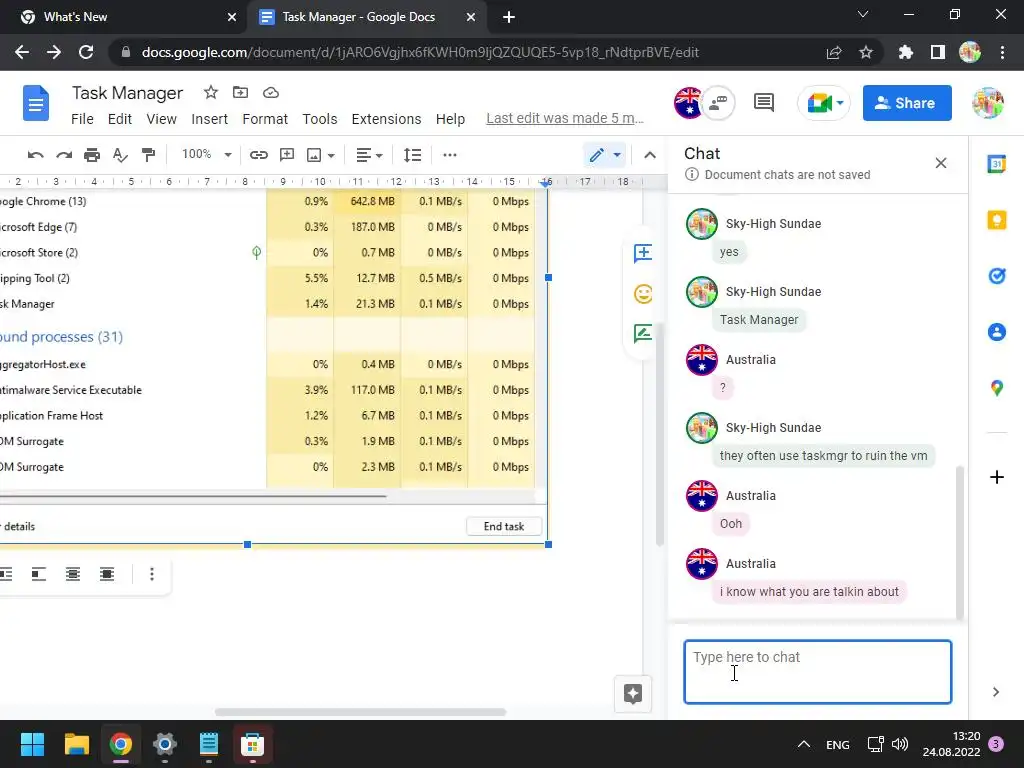Click the suggest edits icon beside the page
This screenshot has width=1024, height=768.
pyautogui.click(x=643, y=334)
